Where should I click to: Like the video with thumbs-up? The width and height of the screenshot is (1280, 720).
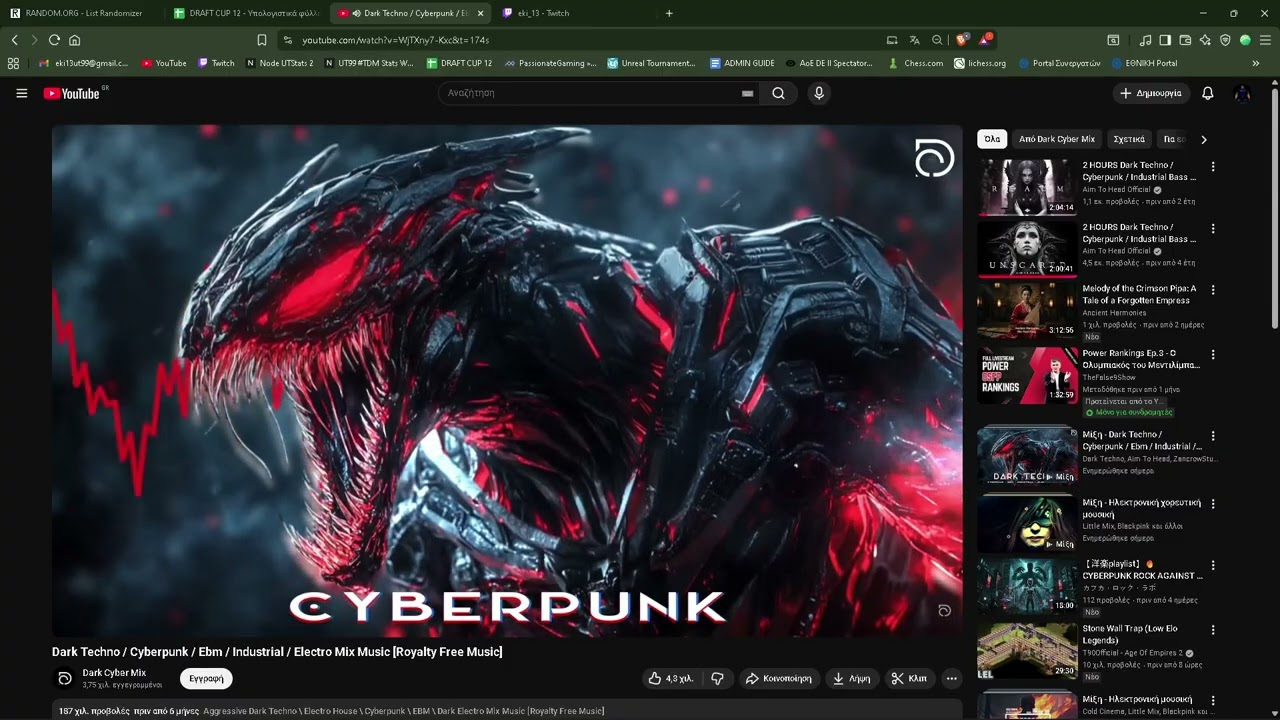pyautogui.click(x=670, y=678)
